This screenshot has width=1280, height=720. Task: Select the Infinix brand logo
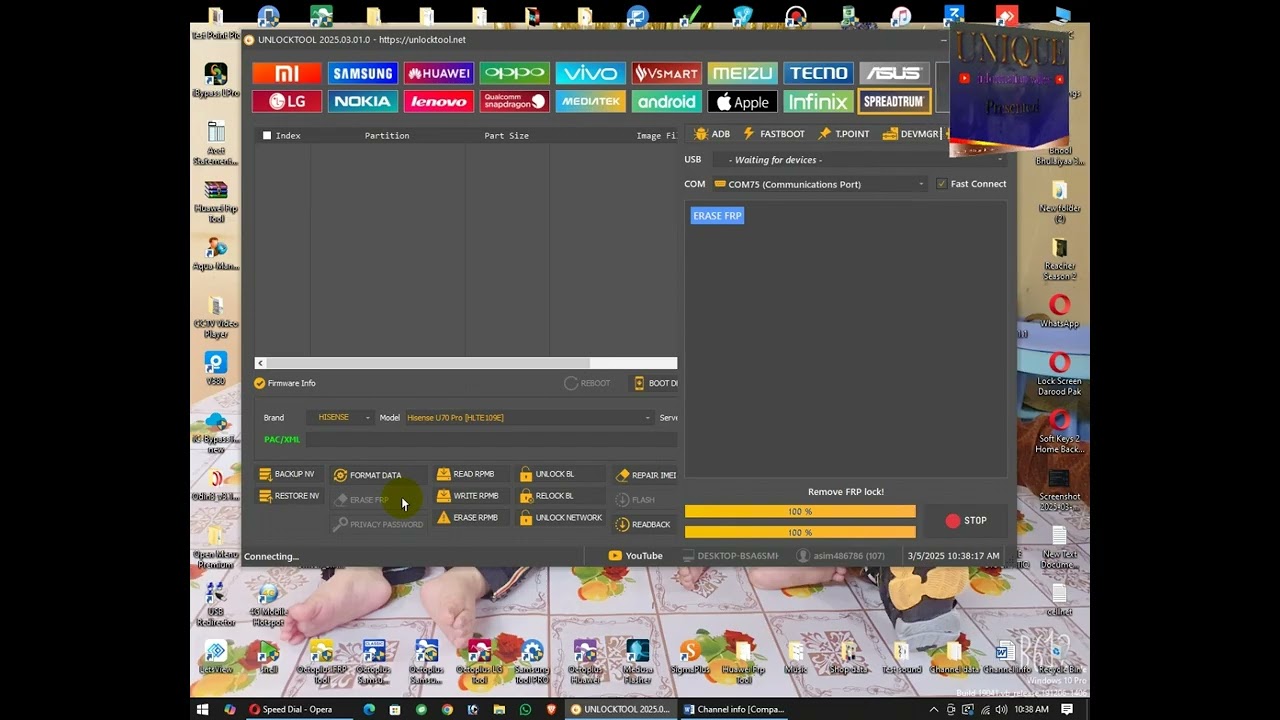pyautogui.click(x=819, y=101)
